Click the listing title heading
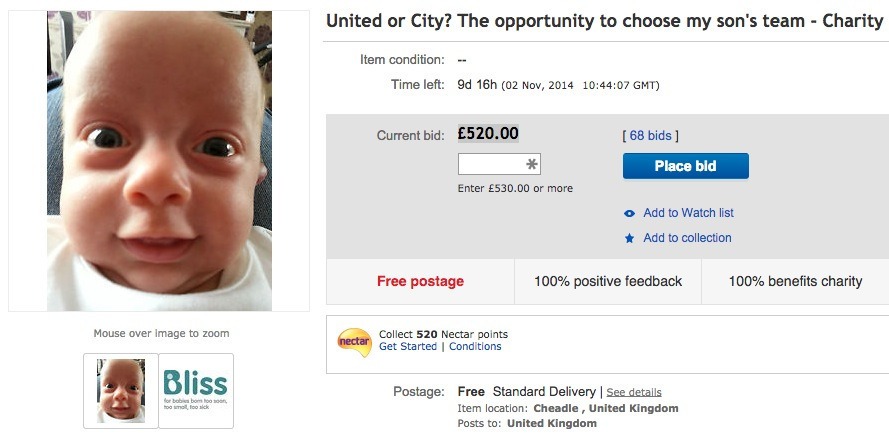 click(604, 21)
